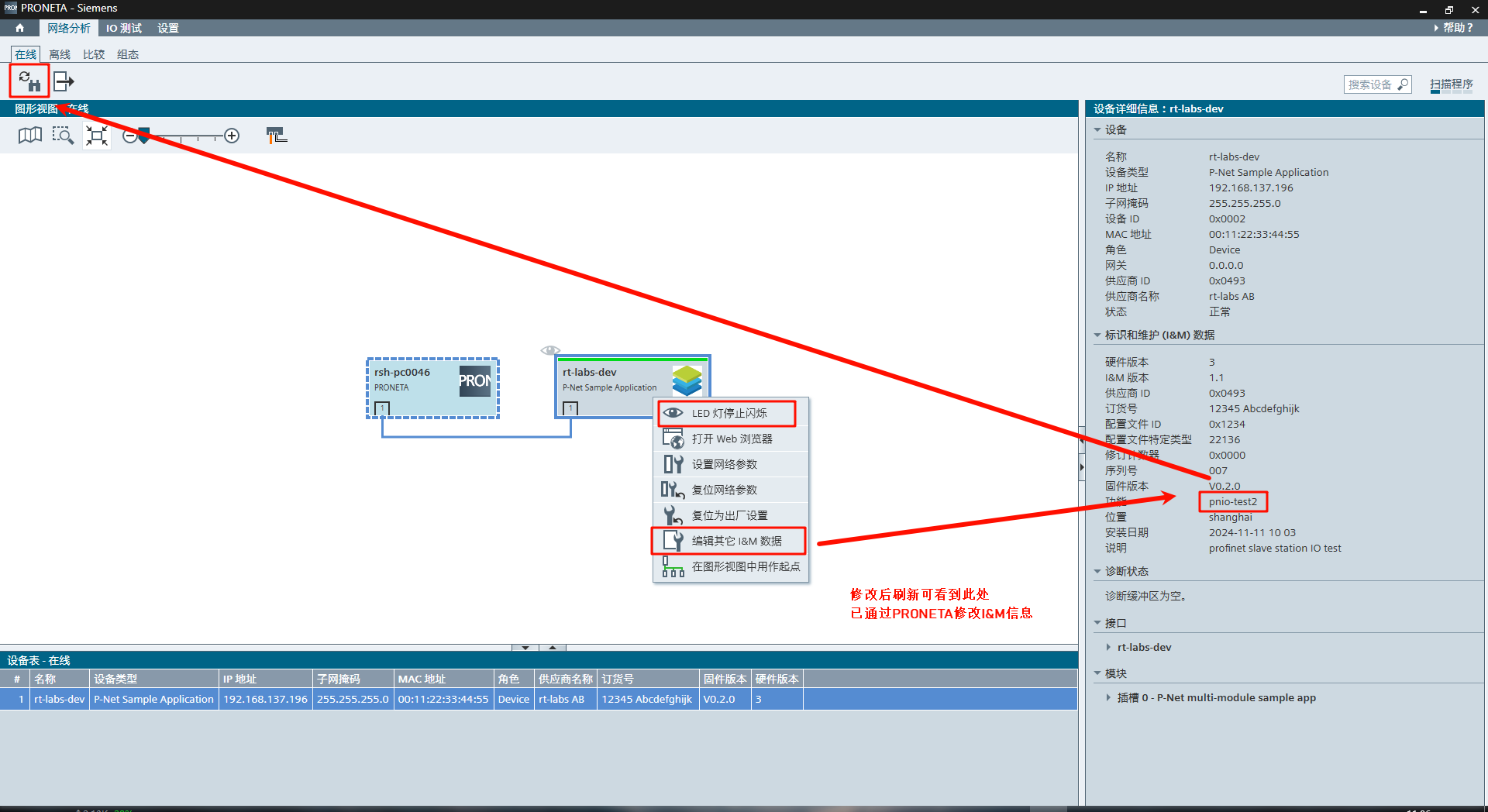Viewport: 1488px width, 812px height.
Task: Click the port connection layout icon
Action: 276,136
